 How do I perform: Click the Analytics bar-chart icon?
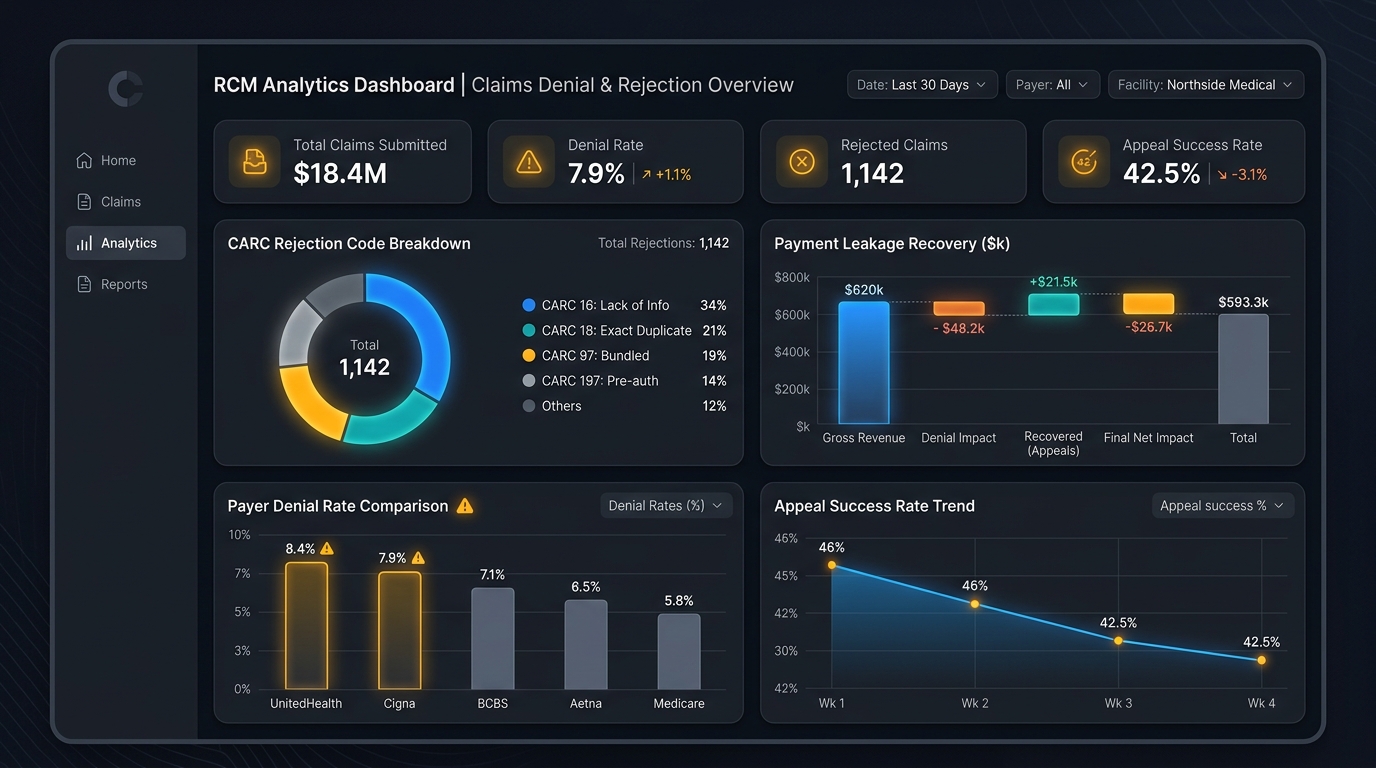[85, 243]
